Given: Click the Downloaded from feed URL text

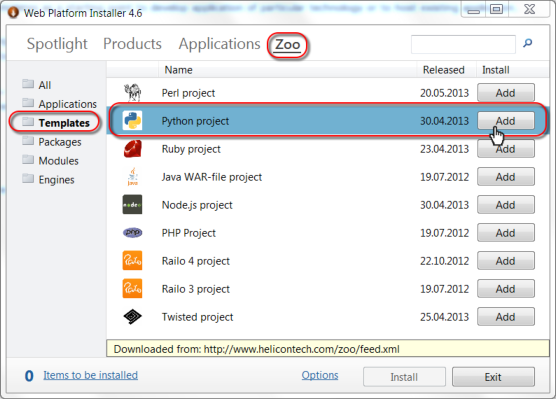Looking at the screenshot, I should (x=257, y=349).
